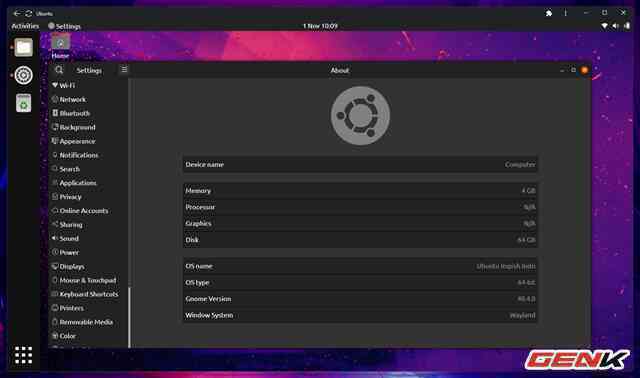Image resolution: width=640 pixels, height=378 pixels.
Task: Click the Processor row
Action: tap(360, 207)
